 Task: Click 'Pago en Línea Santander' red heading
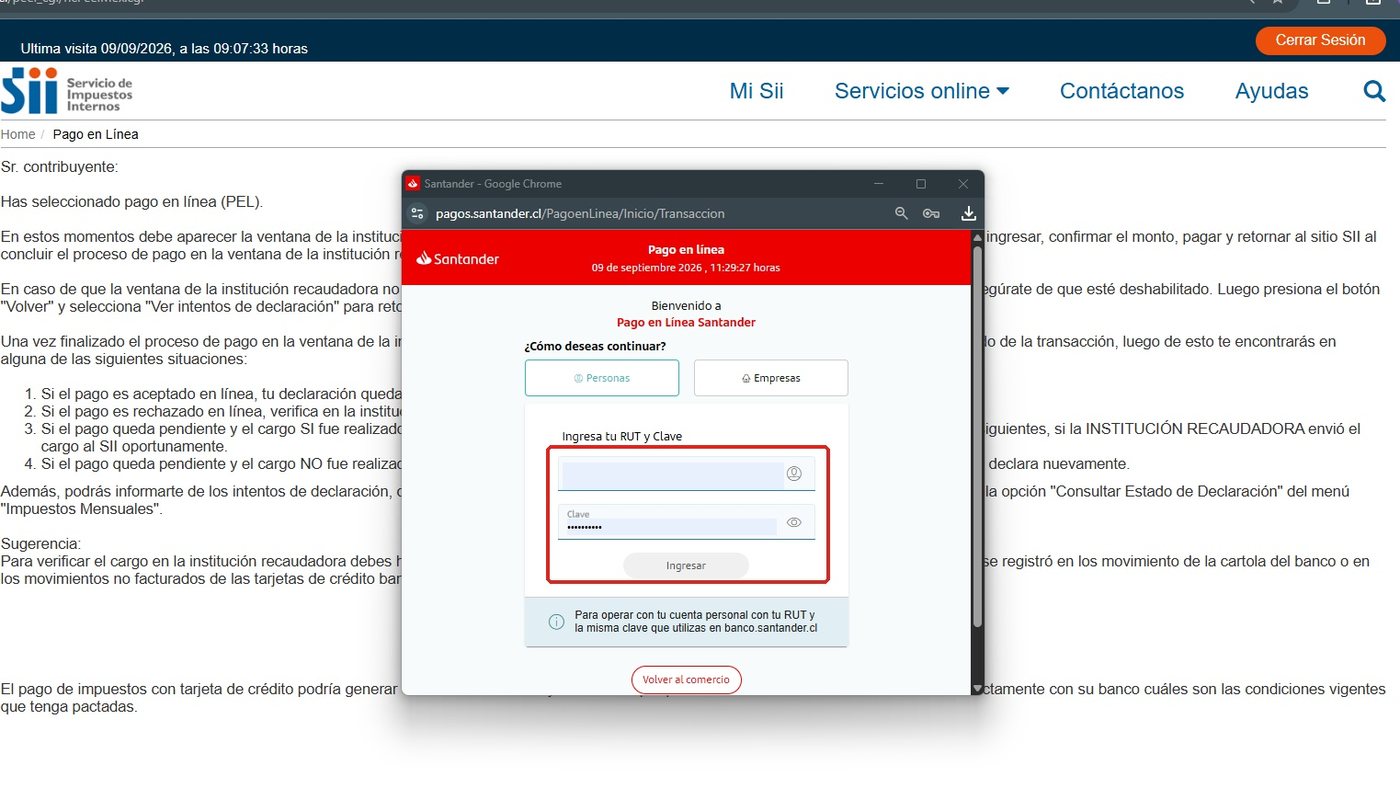point(686,322)
